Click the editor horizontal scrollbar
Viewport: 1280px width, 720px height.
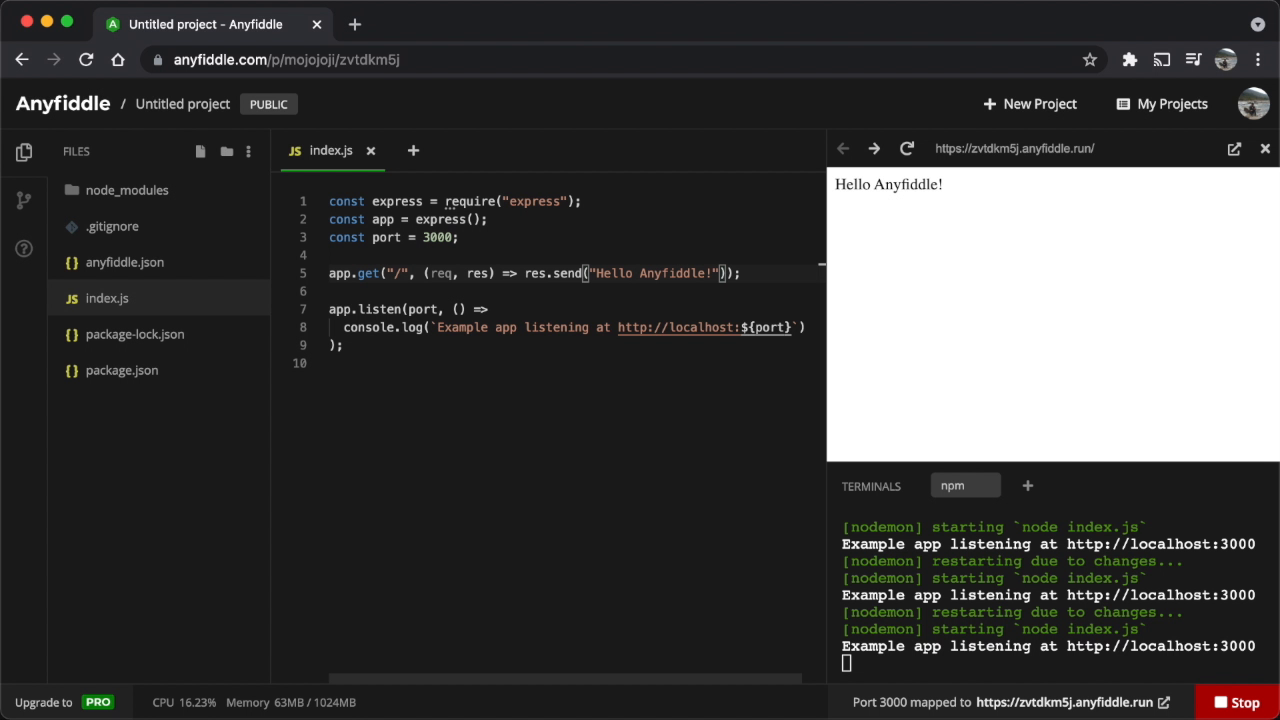tap(565, 678)
